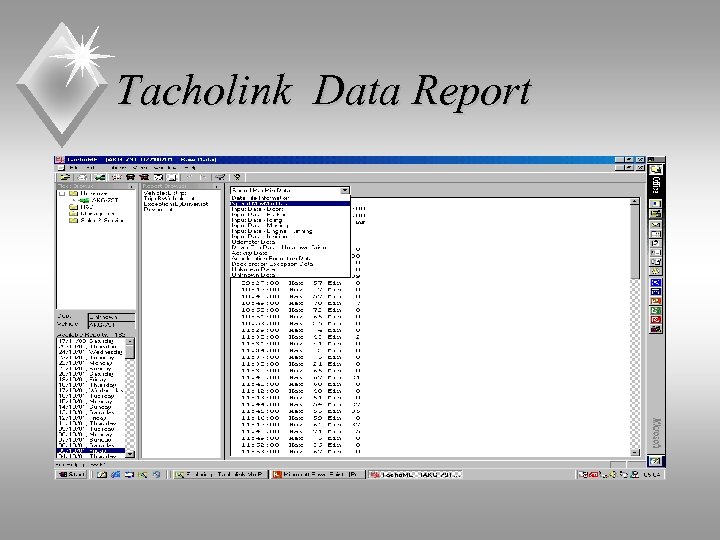Open the raw data type combo box arrow
Screen dimensions: 720x540
345,191
